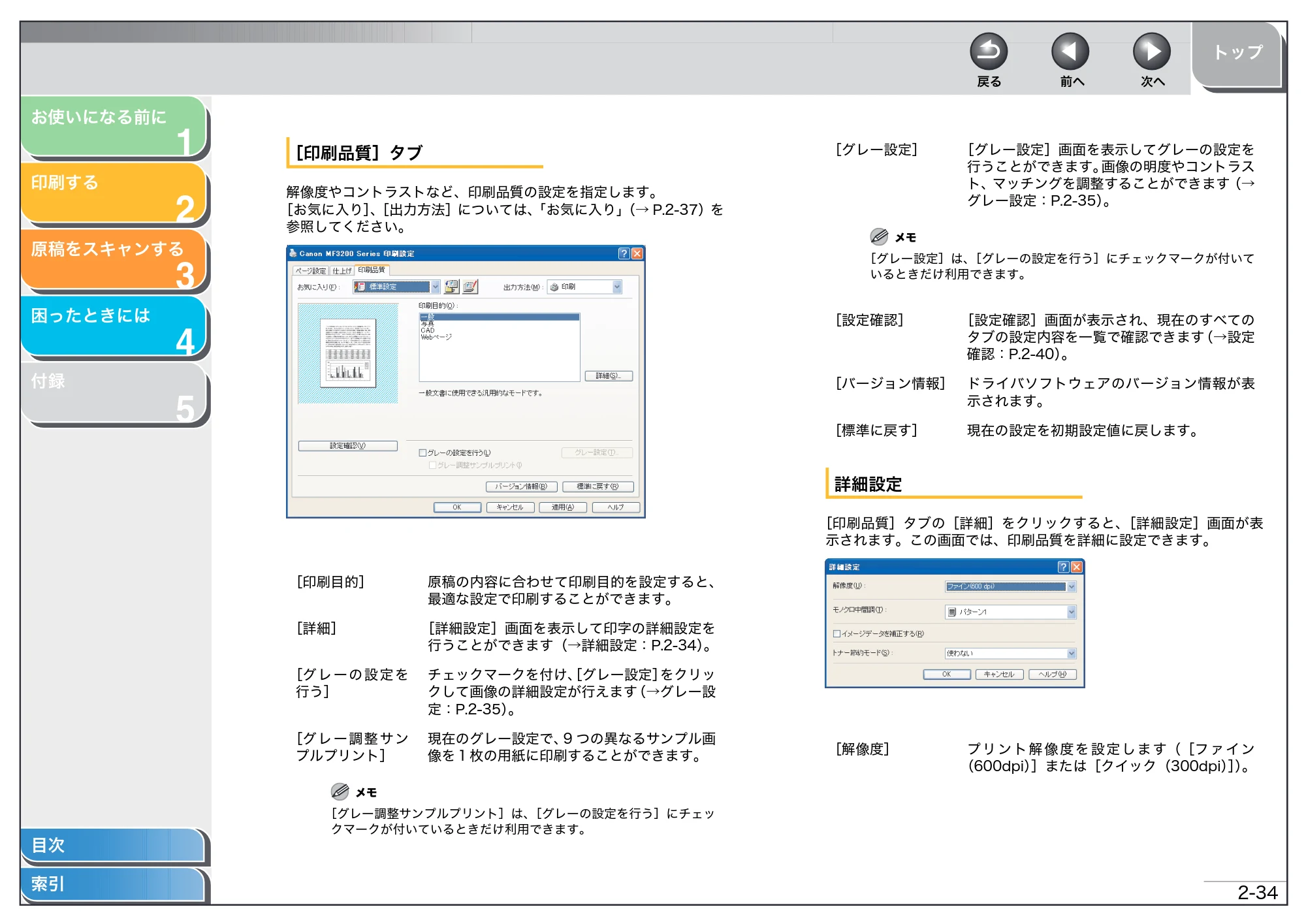Click the 前へ (previous page) arrow icon
Screen dimensions: 1306x924
1070,52
